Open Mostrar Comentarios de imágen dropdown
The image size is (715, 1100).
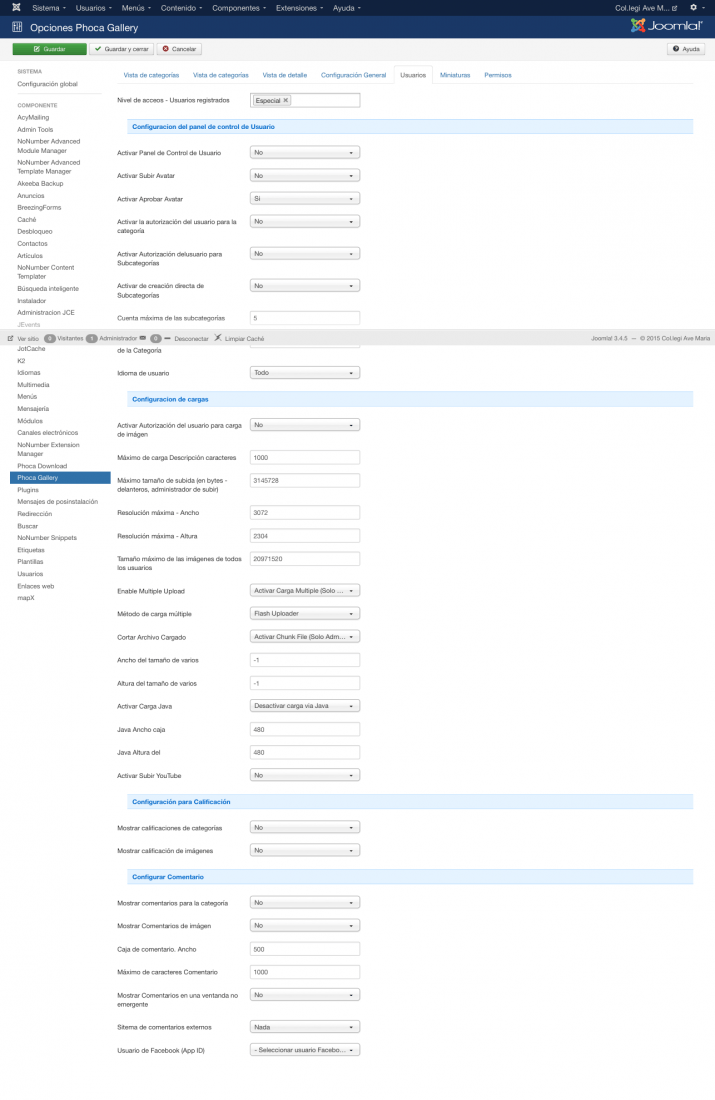point(305,925)
